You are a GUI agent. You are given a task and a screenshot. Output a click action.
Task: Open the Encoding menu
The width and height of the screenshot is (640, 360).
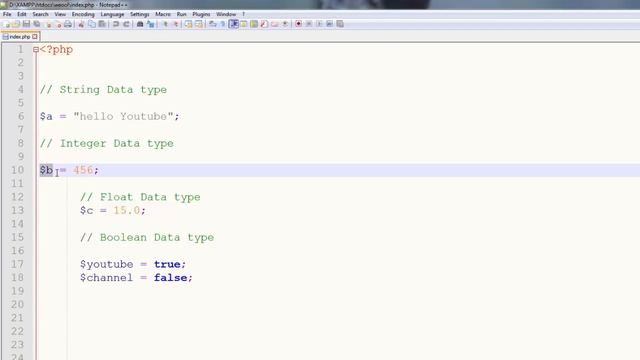coord(83,14)
